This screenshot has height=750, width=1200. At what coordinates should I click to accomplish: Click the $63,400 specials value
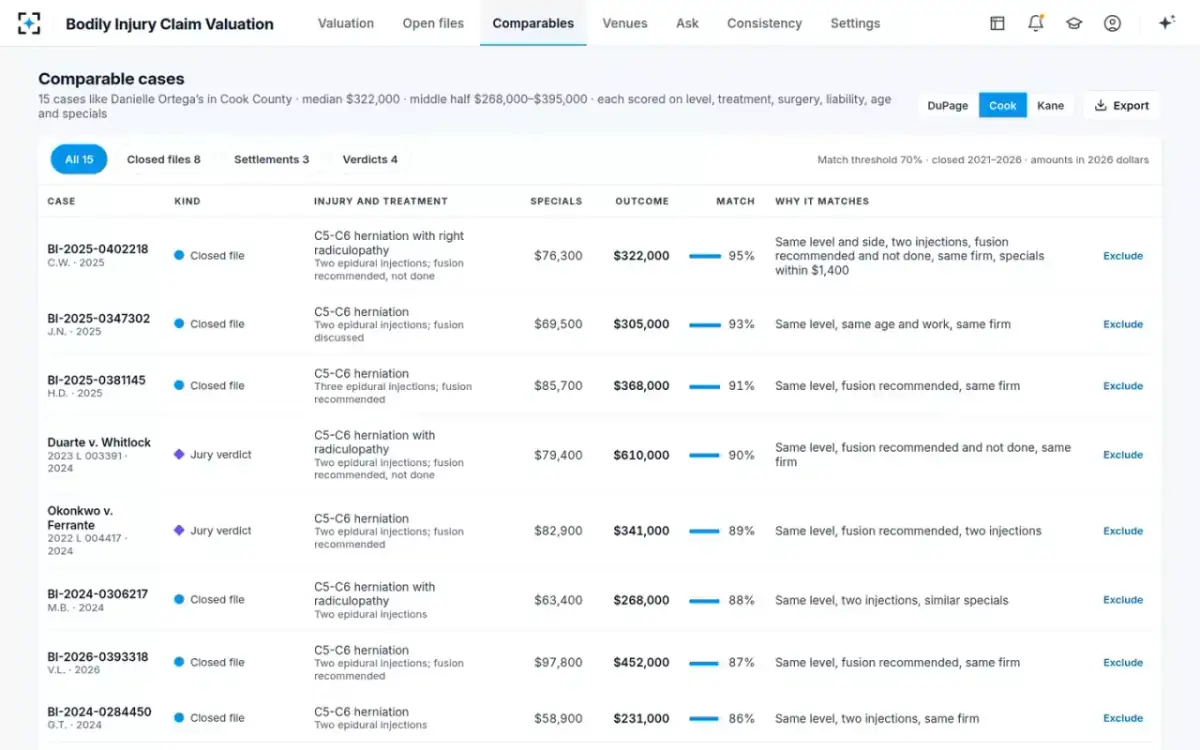click(x=558, y=600)
